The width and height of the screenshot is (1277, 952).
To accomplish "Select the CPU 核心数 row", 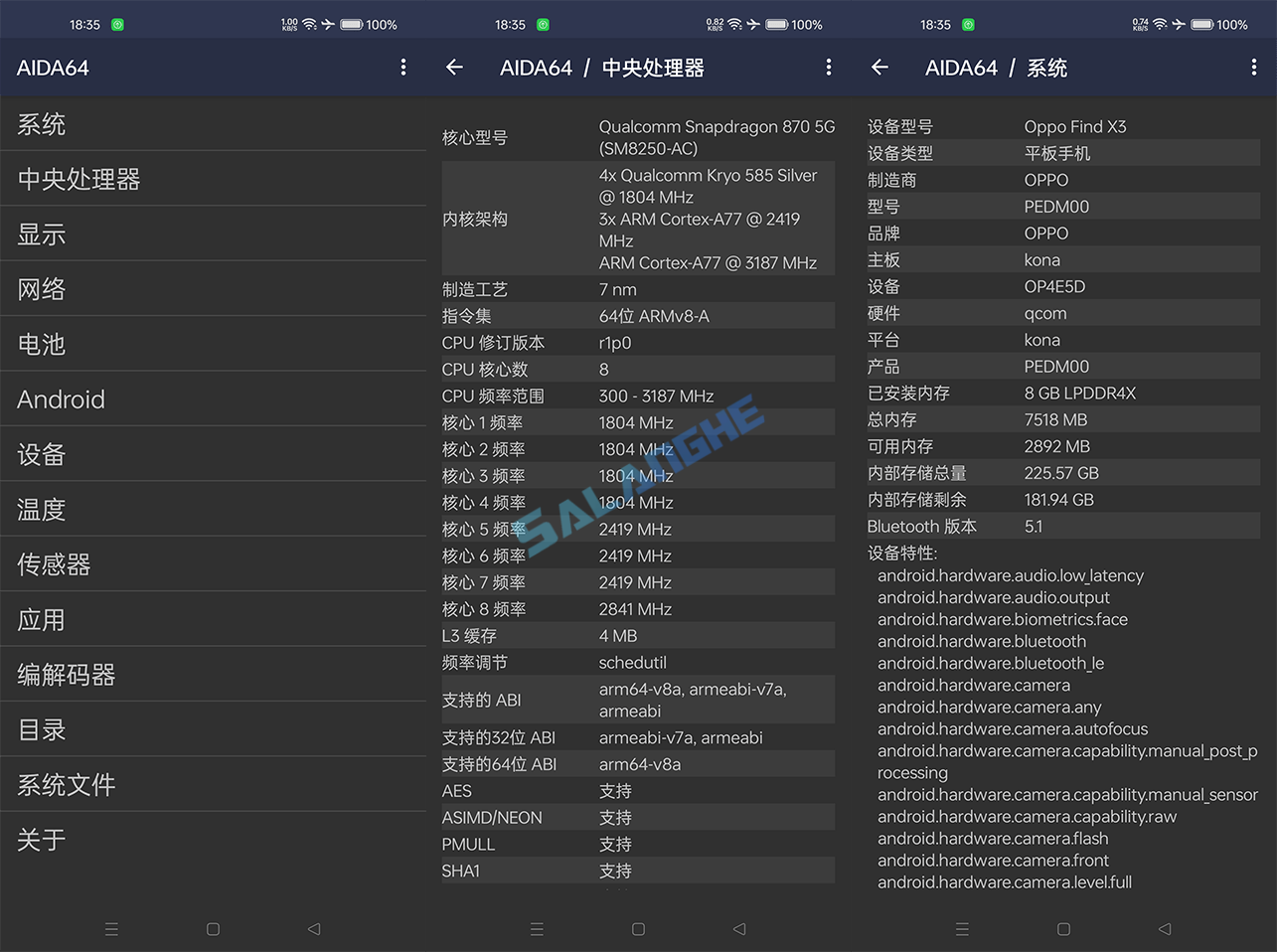I will [x=636, y=369].
